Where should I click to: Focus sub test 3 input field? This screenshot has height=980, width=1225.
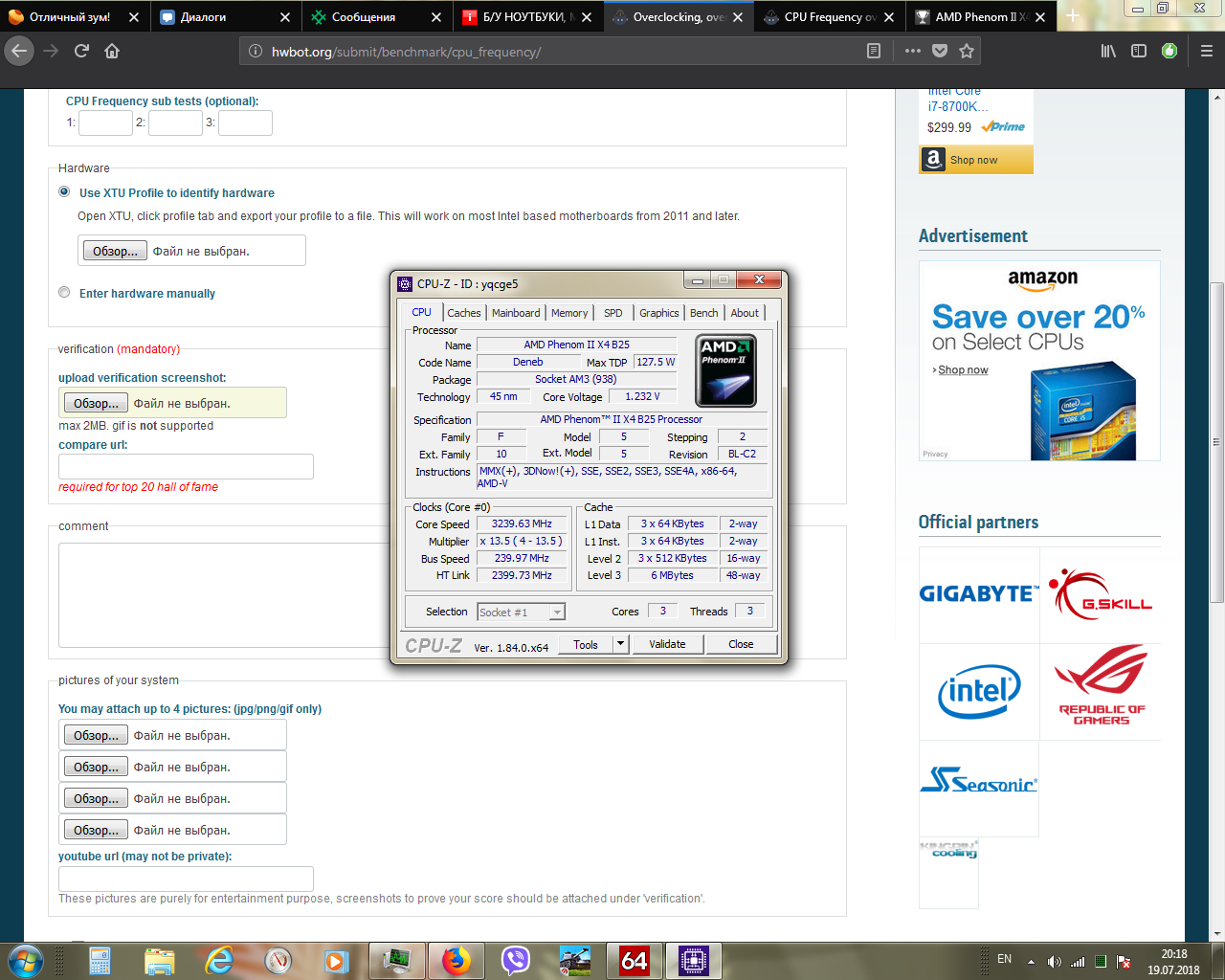pyautogui.click(x=245, y=122)
